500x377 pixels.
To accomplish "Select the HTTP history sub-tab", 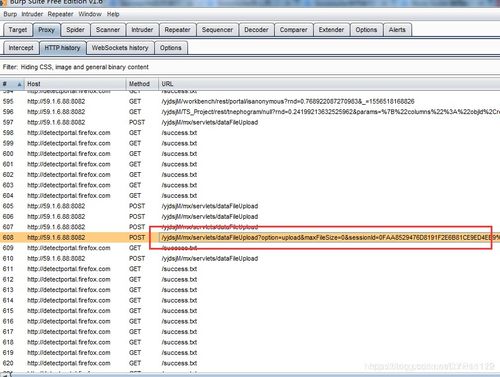I will (x=63, y=48).
